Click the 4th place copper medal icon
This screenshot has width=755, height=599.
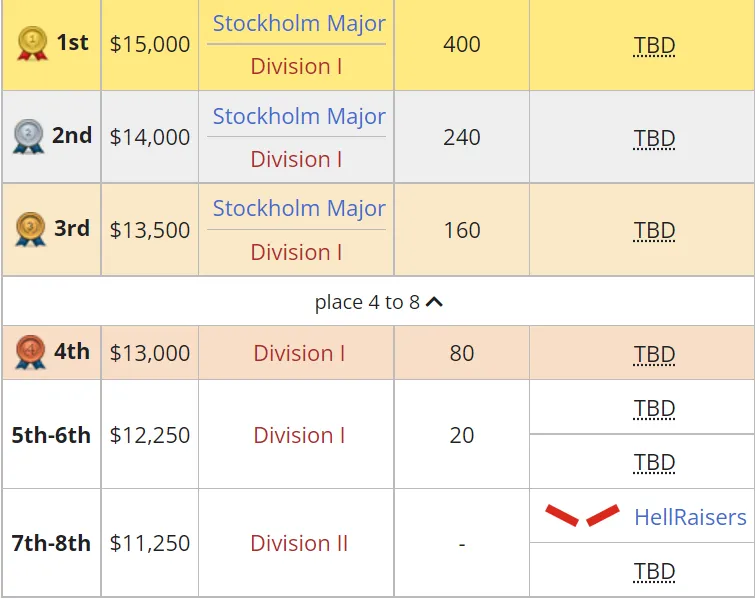point(30,352)
